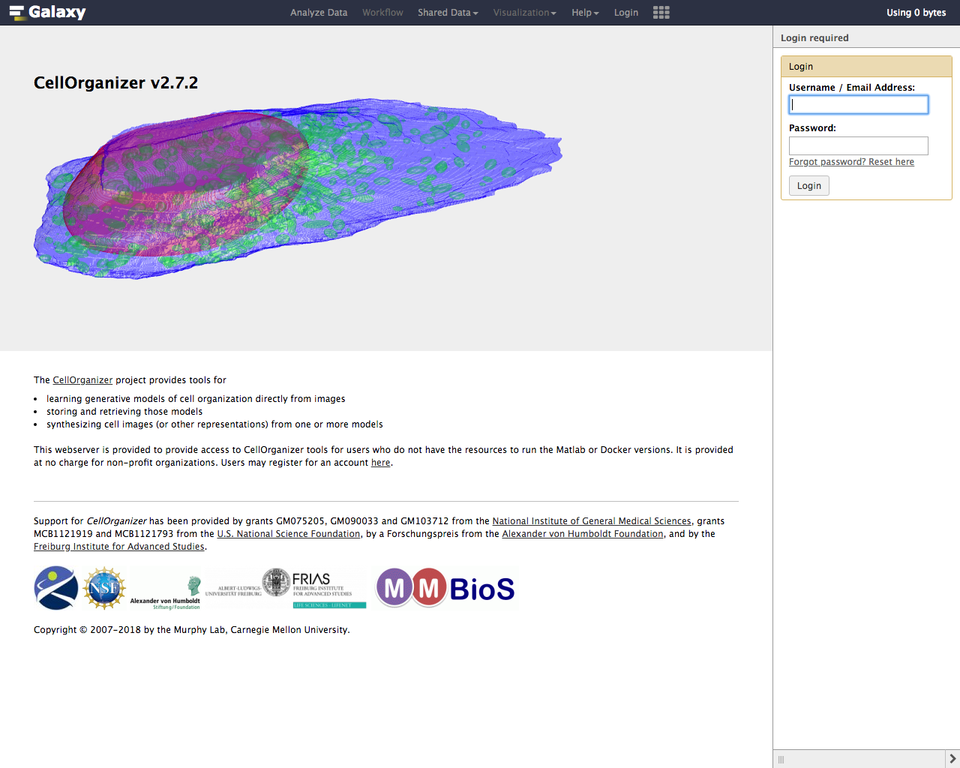The width and height of the screenshot is (960, 768).
Task: Collapse right panel with bottom arrow icon
Action: pos(953,759)
